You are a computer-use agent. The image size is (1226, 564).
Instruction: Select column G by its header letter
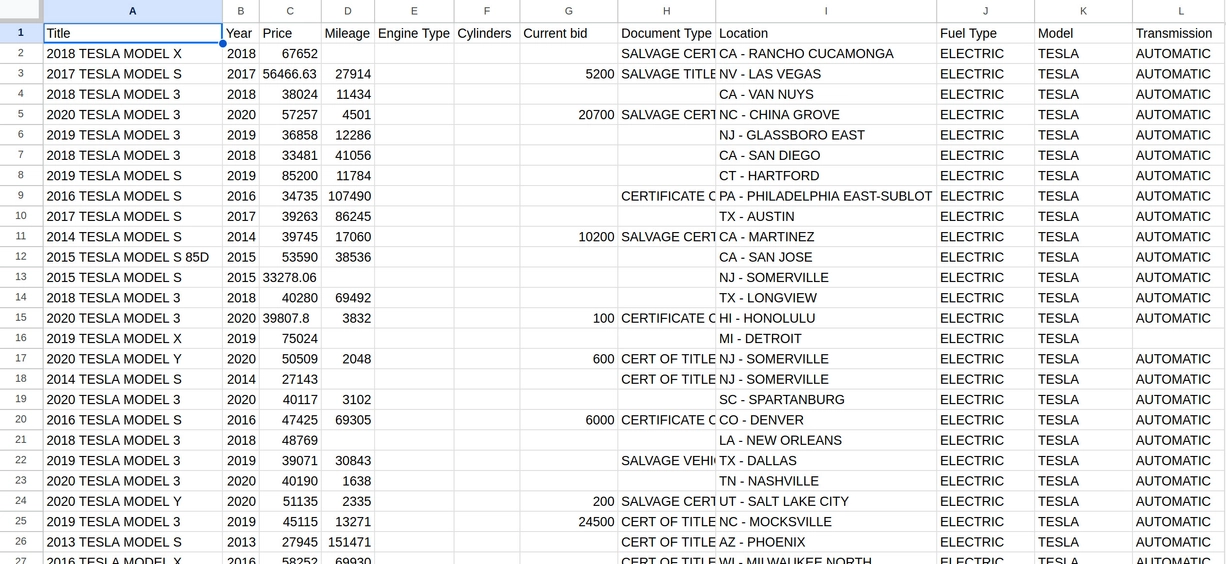(568, 10)
